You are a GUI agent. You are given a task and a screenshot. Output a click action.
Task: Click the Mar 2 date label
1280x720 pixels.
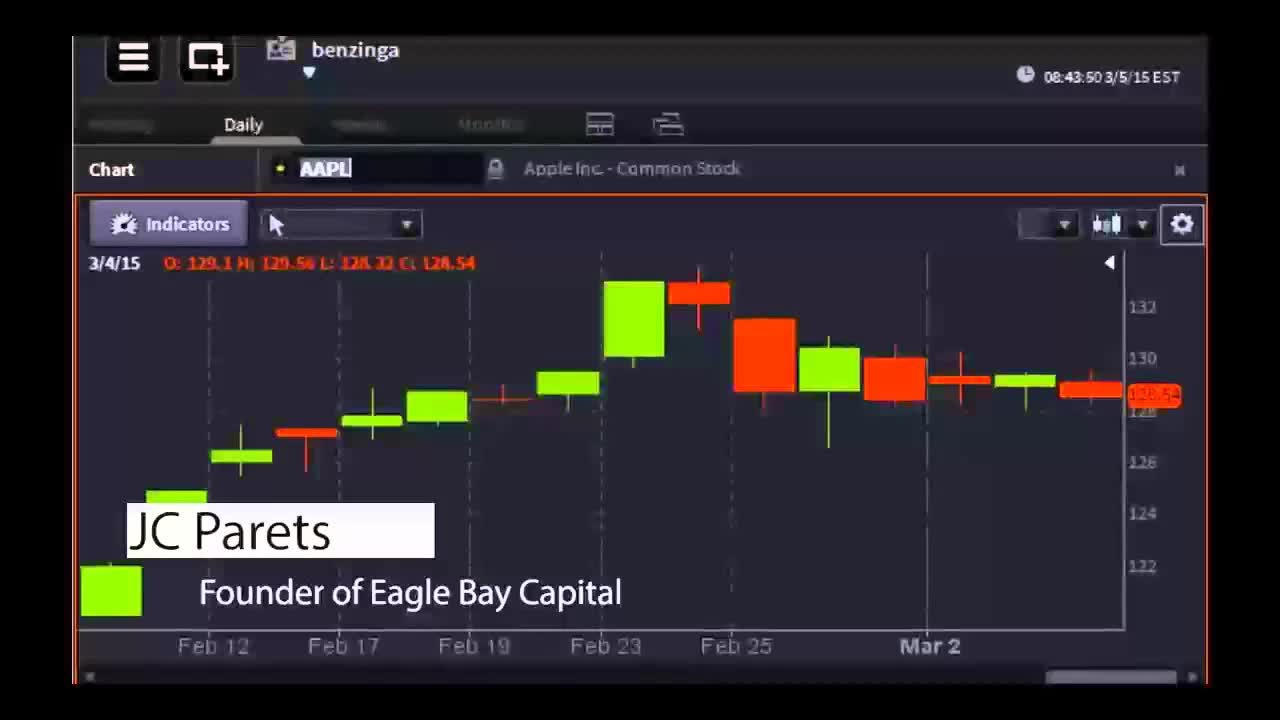pos(930,646)
